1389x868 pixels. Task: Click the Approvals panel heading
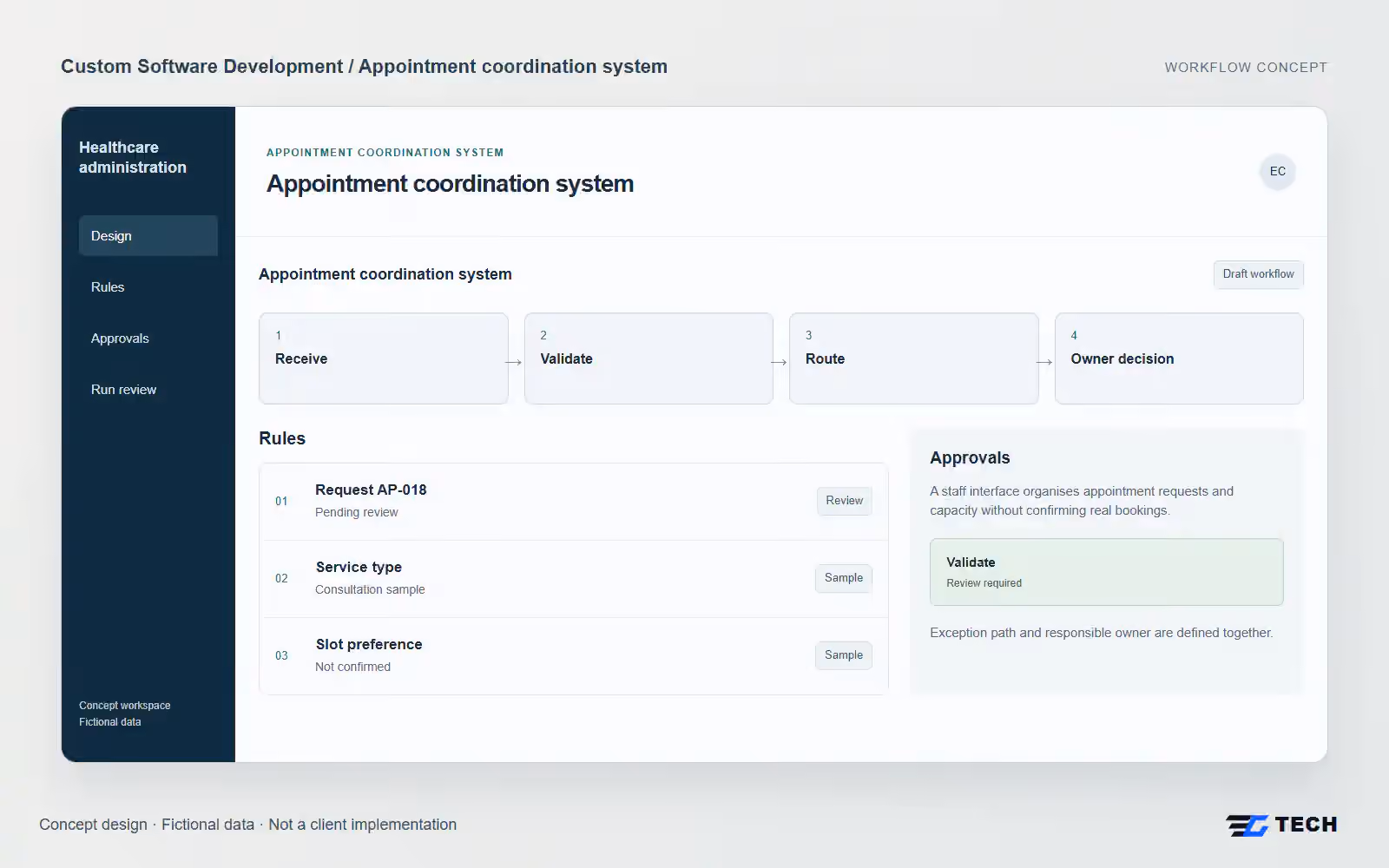pos(970,457)
